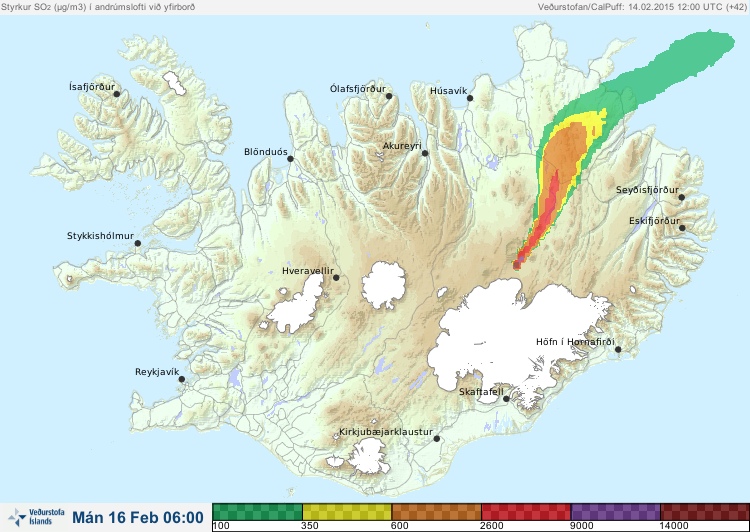750x532 pixels.
Task: Click the black dot marker at Eskifjörður
Action: (682, 228)
